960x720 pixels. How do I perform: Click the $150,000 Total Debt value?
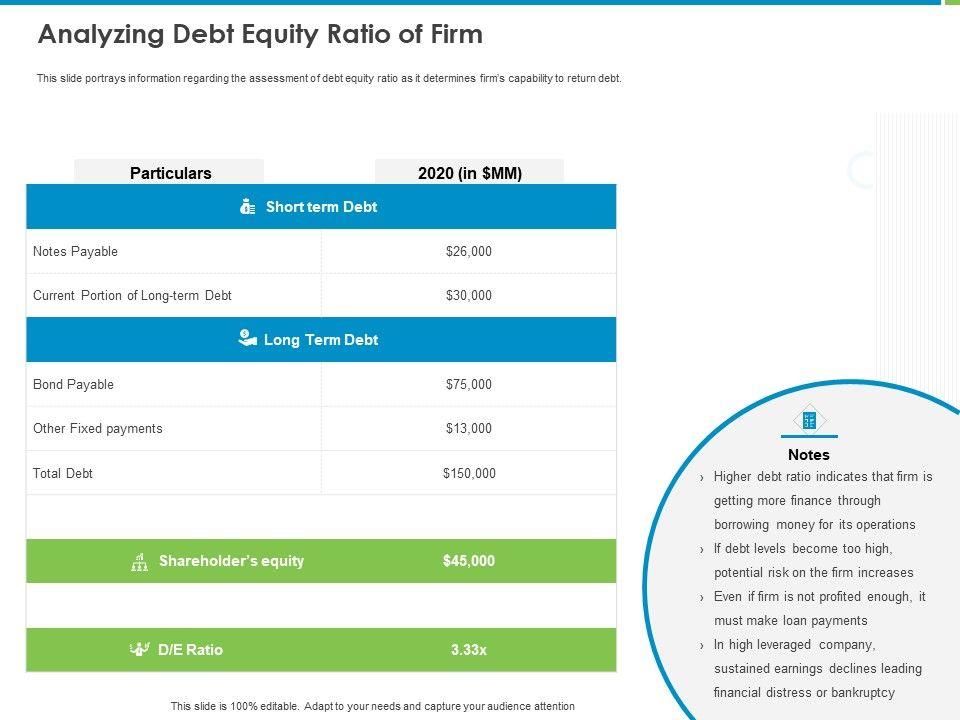(469, 474)
